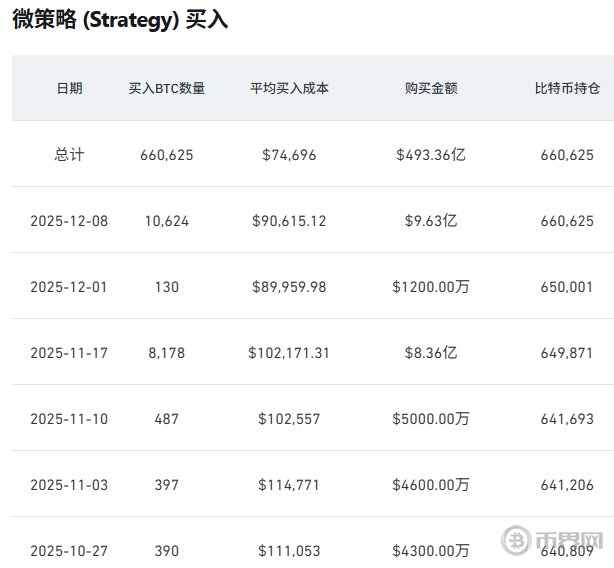
Task: Select the 2025-11-10 date cell
Action: pyautogui.click(x=69, y=418)
